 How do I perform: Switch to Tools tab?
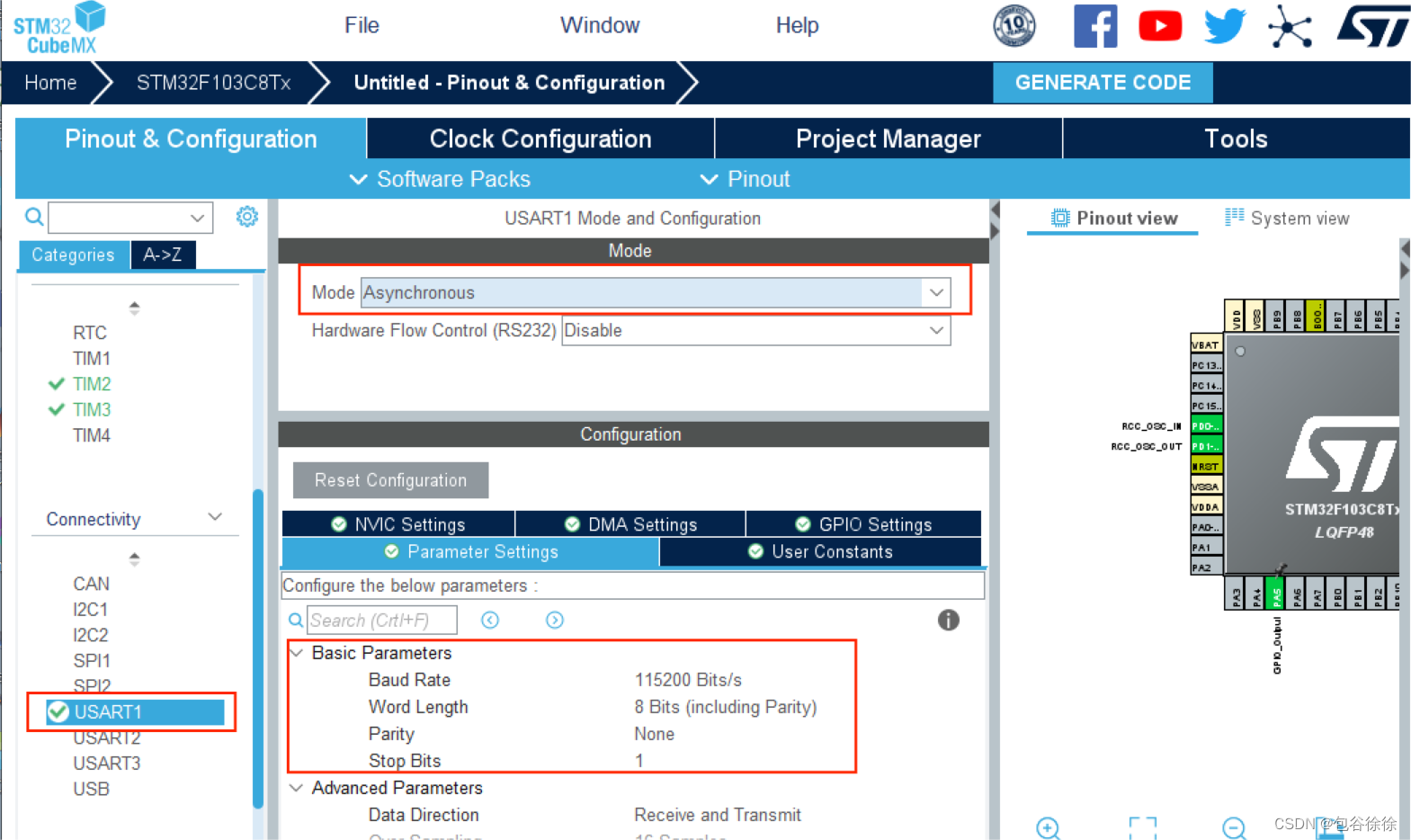point(1237,139)
